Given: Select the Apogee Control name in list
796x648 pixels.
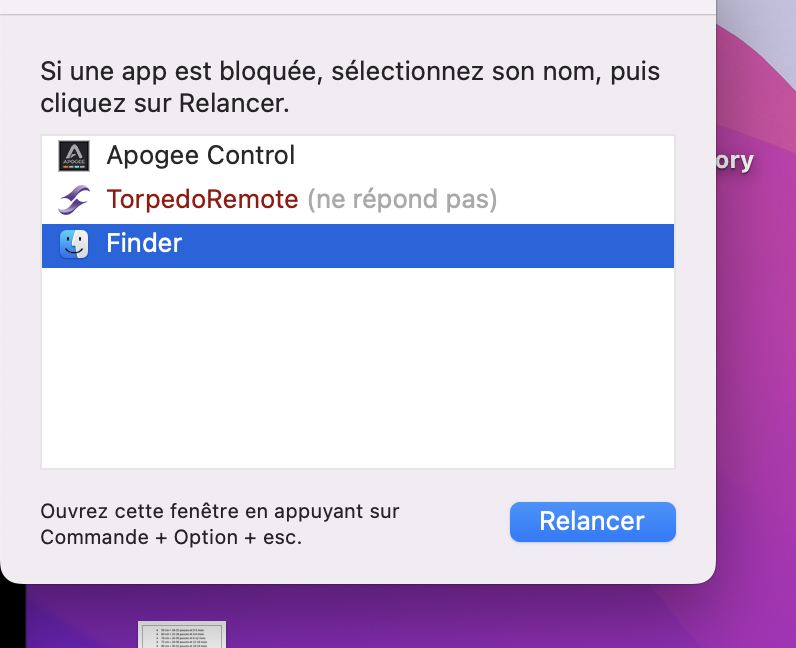Looking at the screenshot, I should [x=200, y=155].
